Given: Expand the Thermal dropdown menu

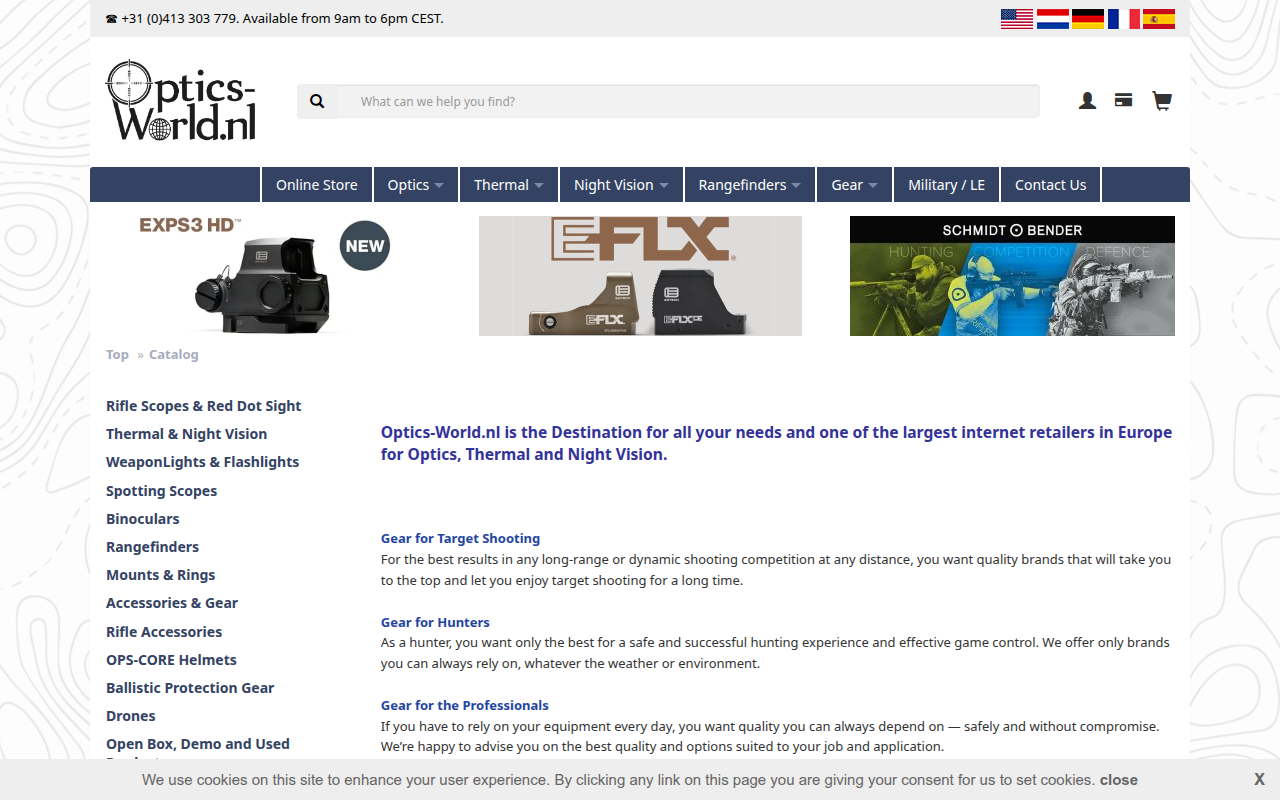Looking at the screenshot, I should tap(509, 185).
